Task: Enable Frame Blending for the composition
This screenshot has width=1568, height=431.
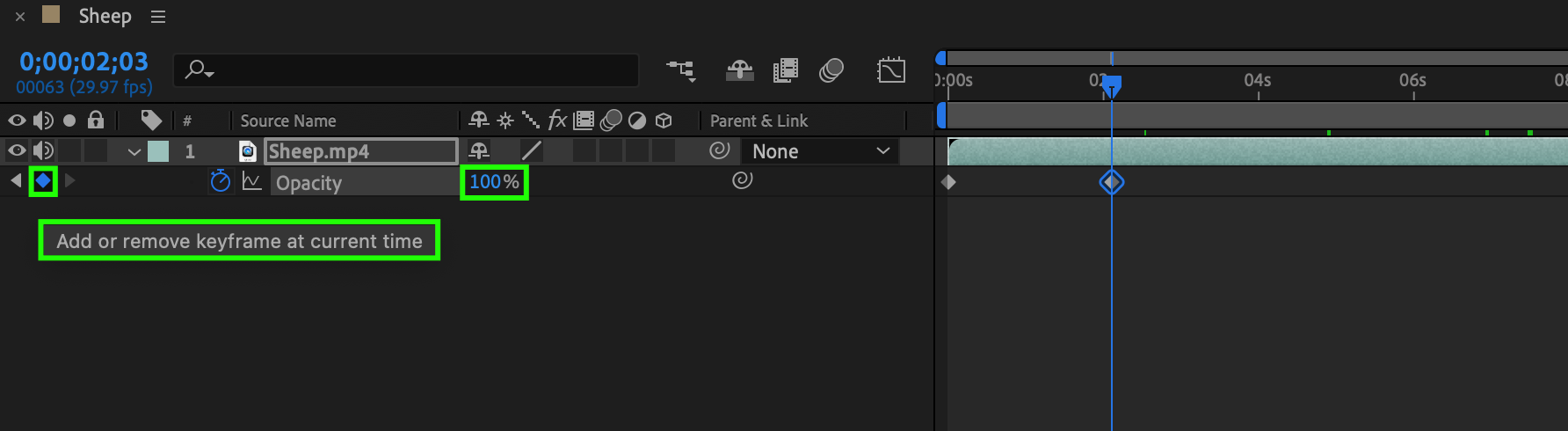Action: (785, 70)
